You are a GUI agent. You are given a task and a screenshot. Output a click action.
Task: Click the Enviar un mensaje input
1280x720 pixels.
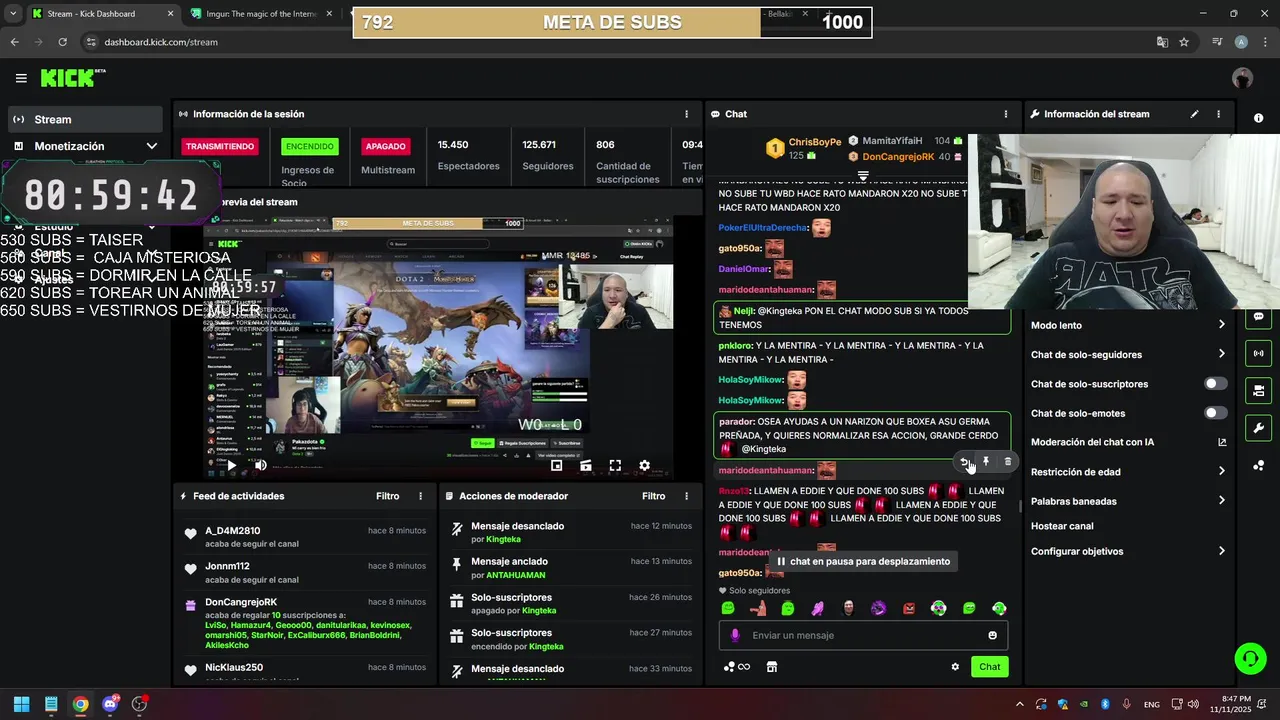tap(863, 635)
